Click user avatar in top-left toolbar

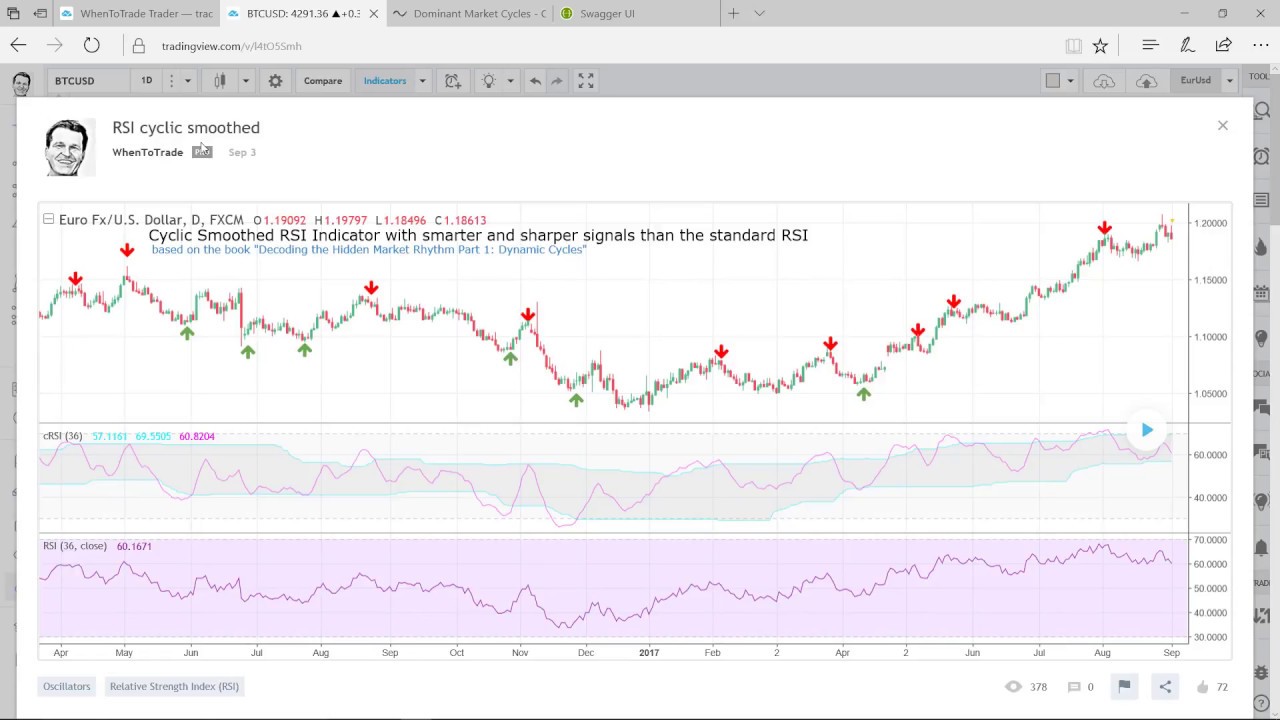point(21,82)
